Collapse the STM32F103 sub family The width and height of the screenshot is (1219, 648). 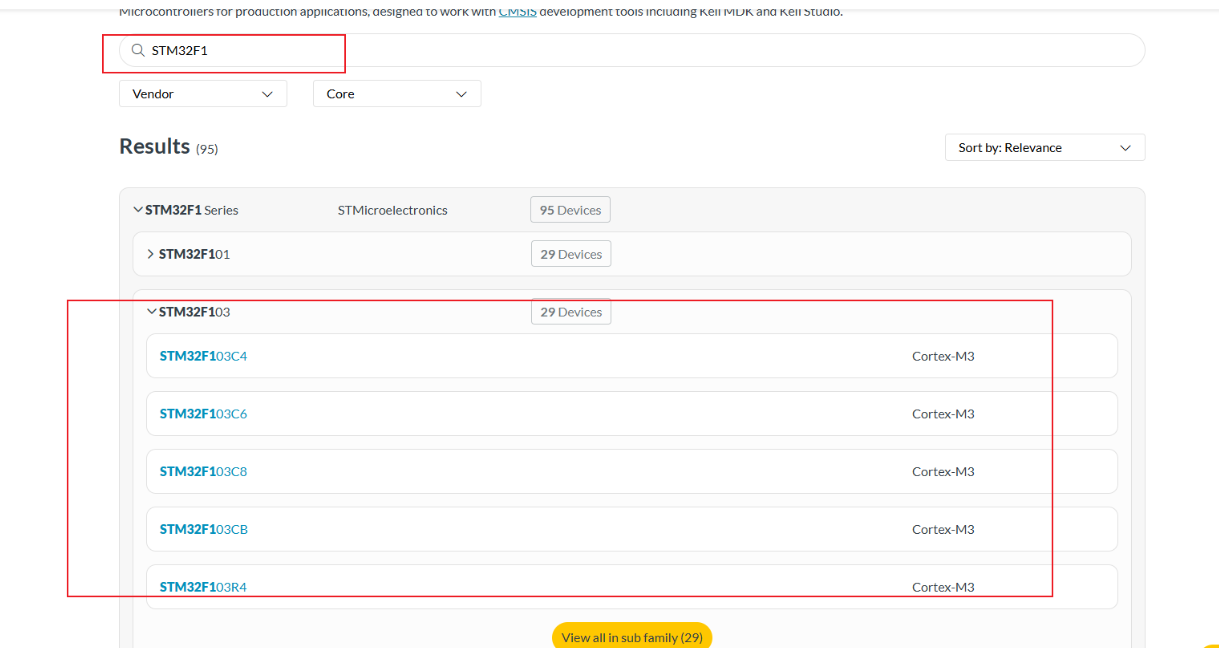click(x=152, y=312)
